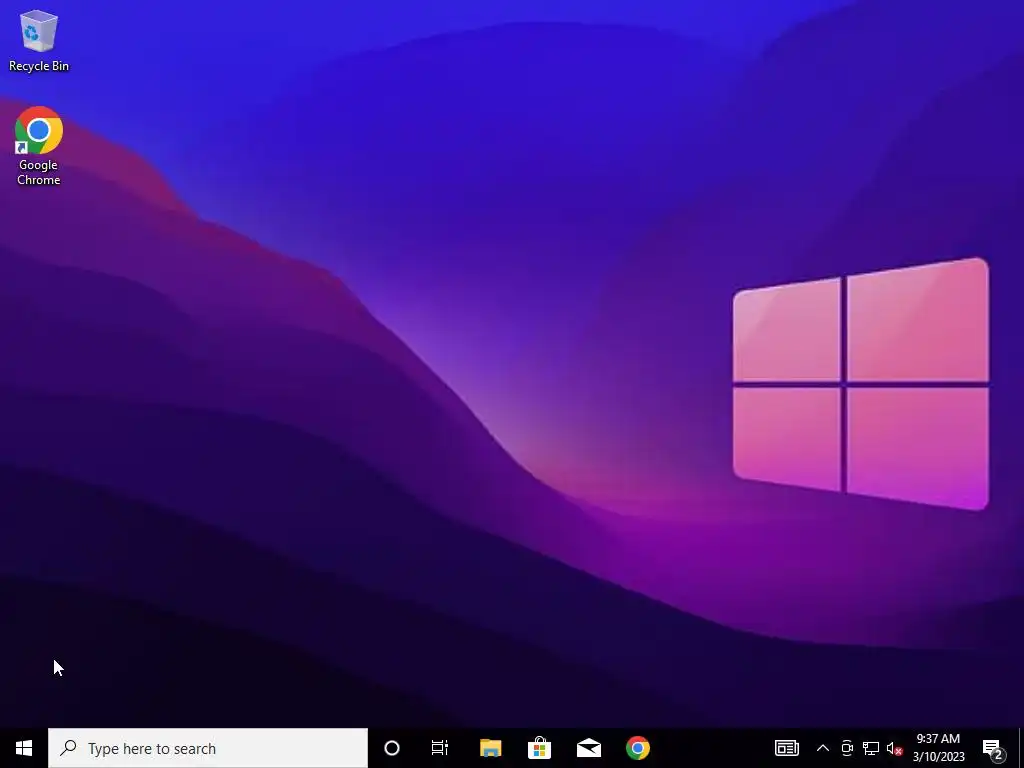Open the clock showing 9:37 AM
Screen dimensions: 1024x768
coord(938,748)
